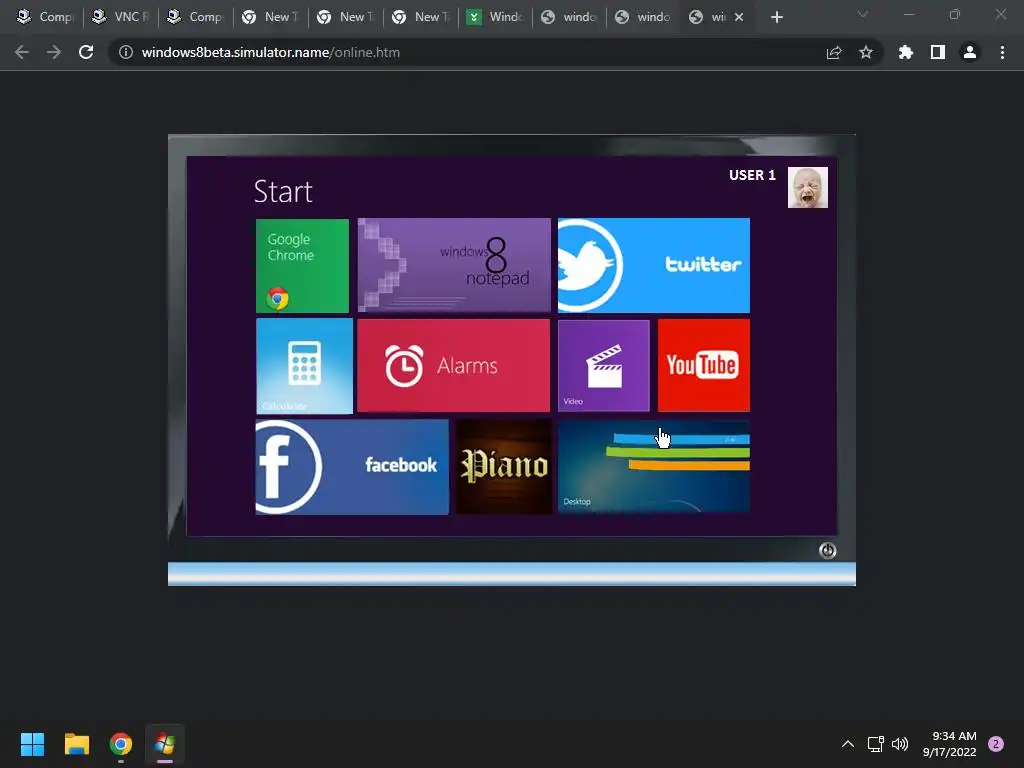1024x768 pixels.
Task: Open the Google Chrome tile
Action: (x=302, y=266)
